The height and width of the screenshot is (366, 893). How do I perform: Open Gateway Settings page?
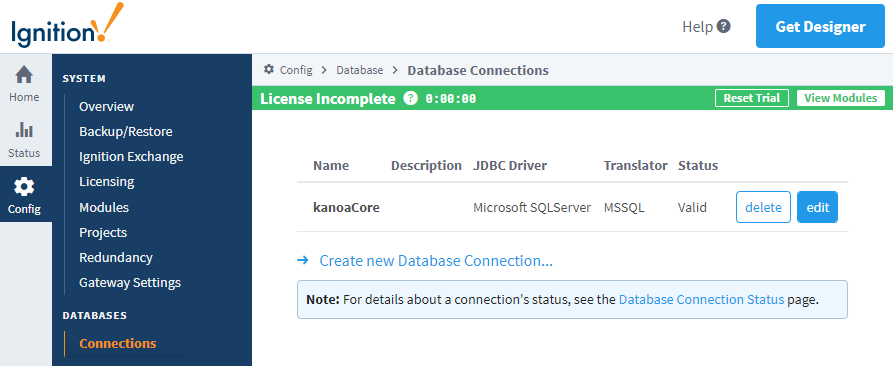(130, 282)
